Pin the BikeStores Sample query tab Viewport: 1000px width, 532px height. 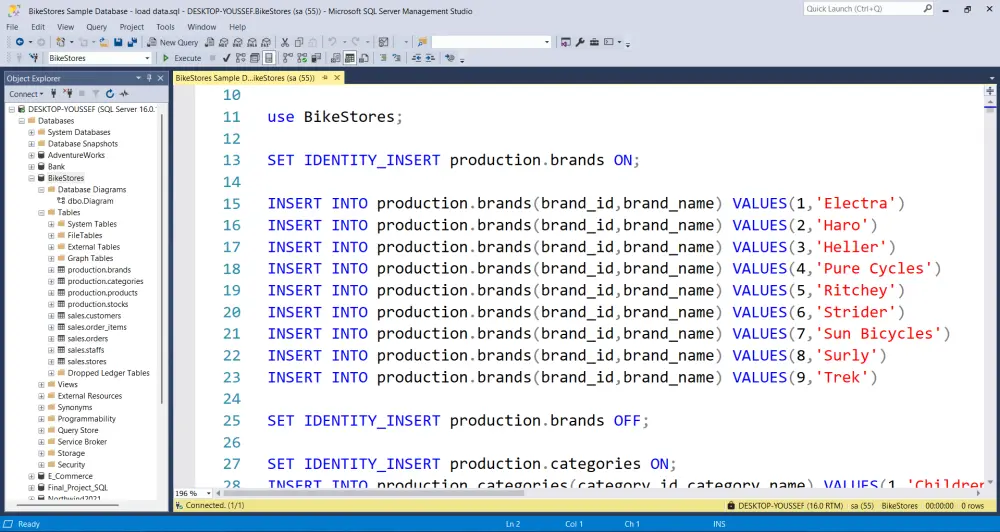click(x=325, y=78)
